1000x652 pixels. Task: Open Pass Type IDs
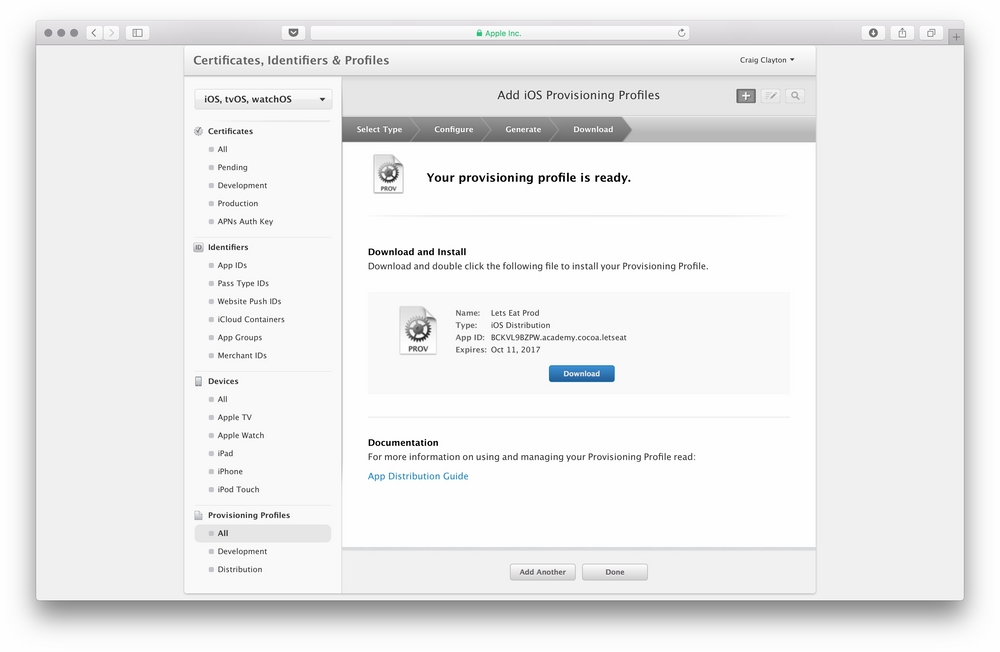point(243,283)
